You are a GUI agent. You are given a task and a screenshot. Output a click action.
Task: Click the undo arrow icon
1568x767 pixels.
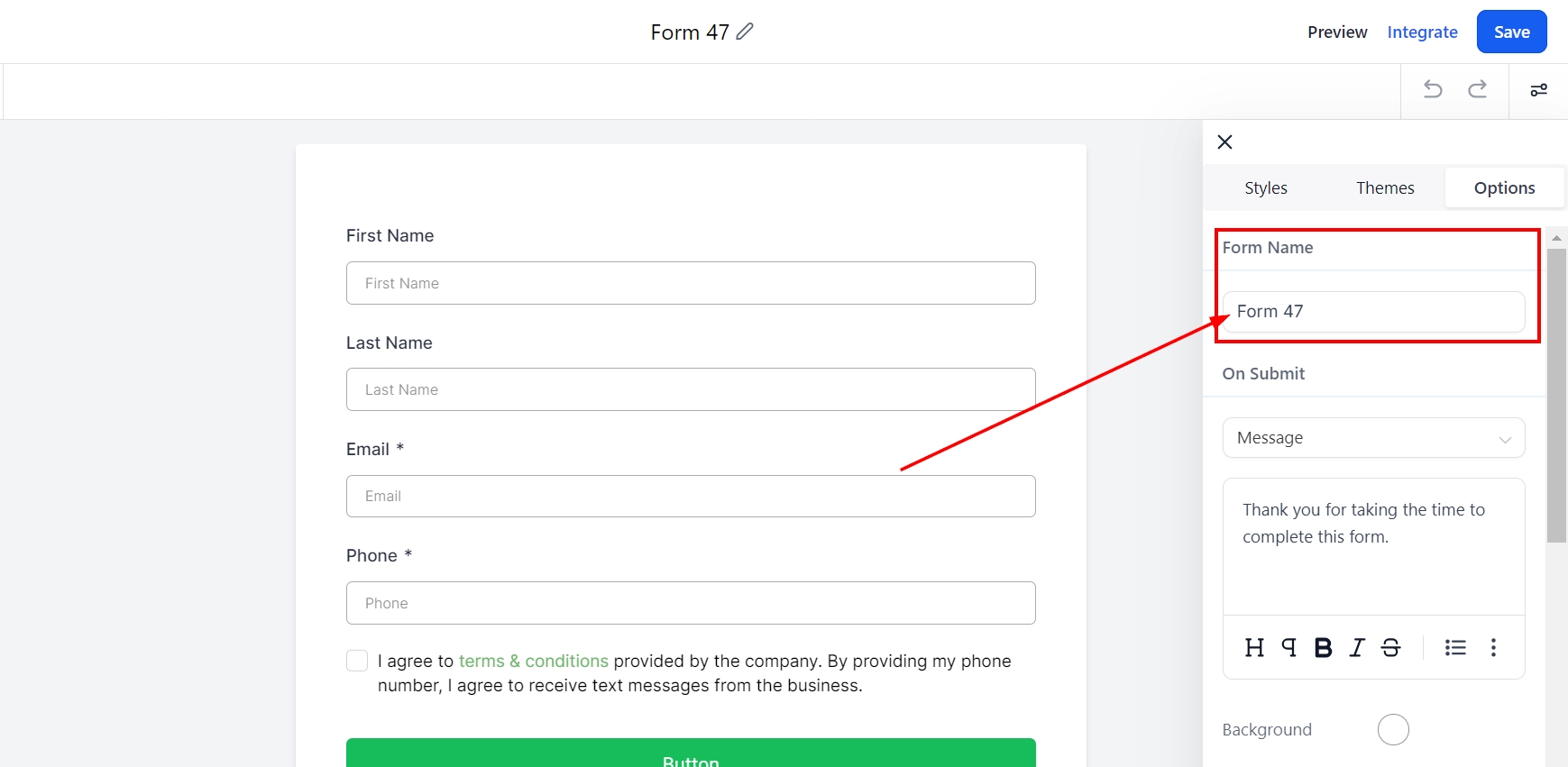1433,89
